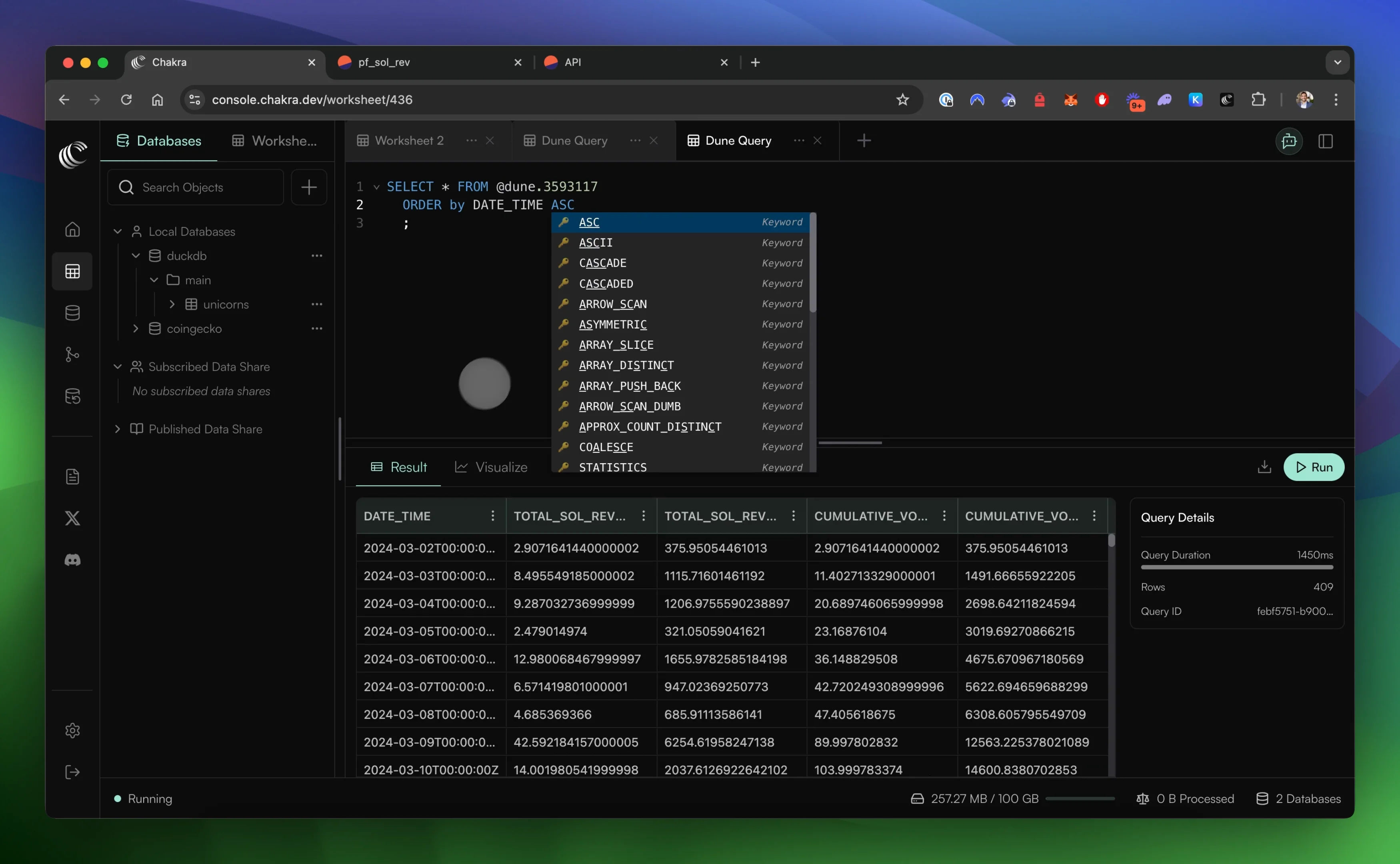Click the download results icon
Viewport: 1400px width, 864px height.
coord(1264,467)
